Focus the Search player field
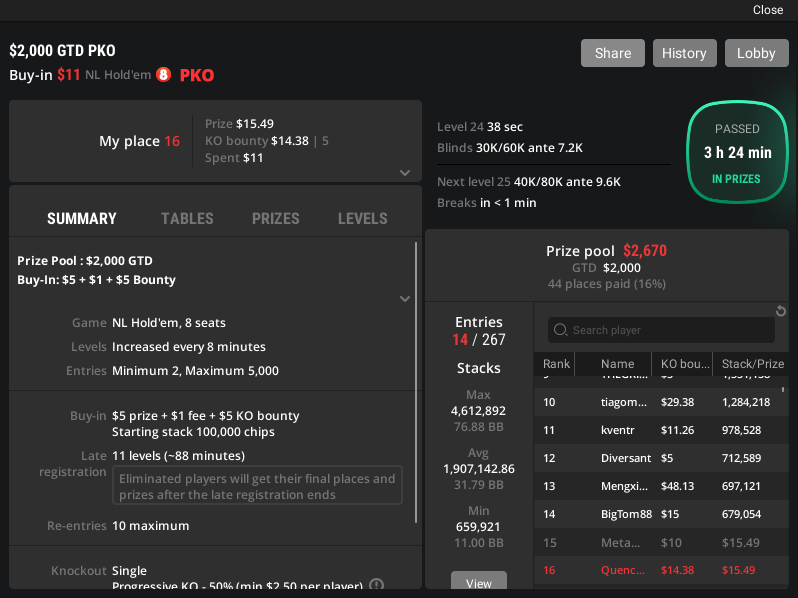798x598 pixels. tap(661, 330)
